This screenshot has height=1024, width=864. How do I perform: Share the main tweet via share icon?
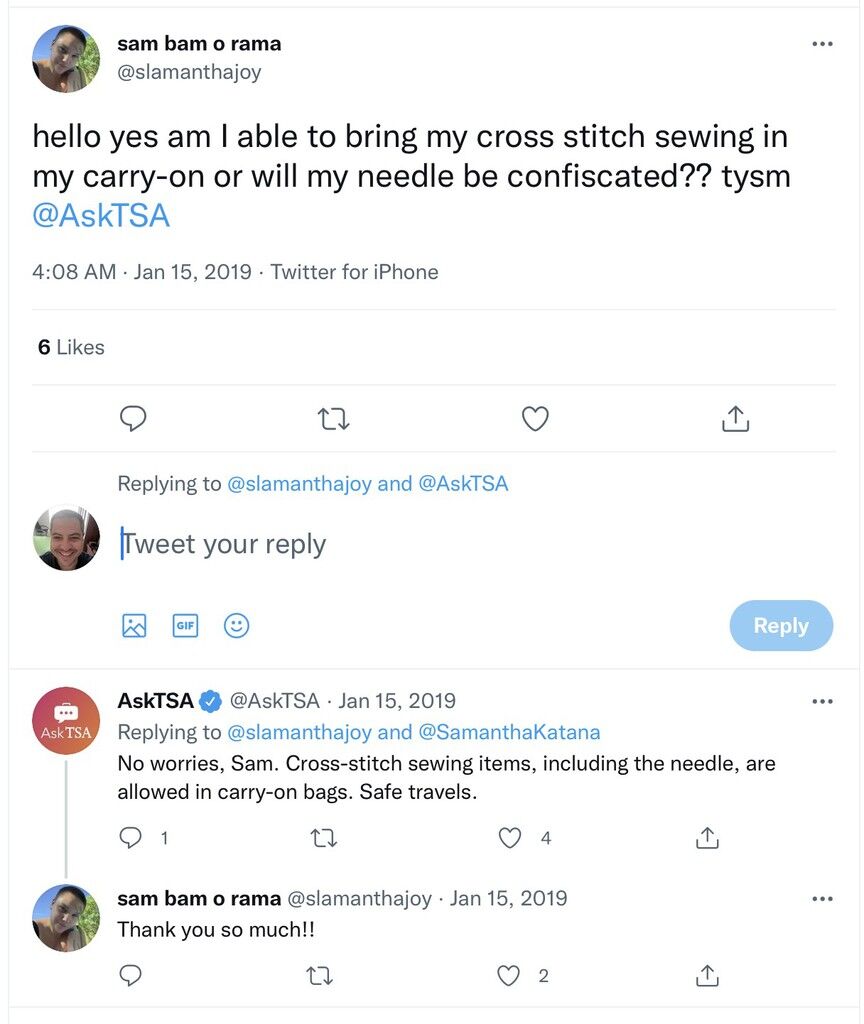click(735, 419)
